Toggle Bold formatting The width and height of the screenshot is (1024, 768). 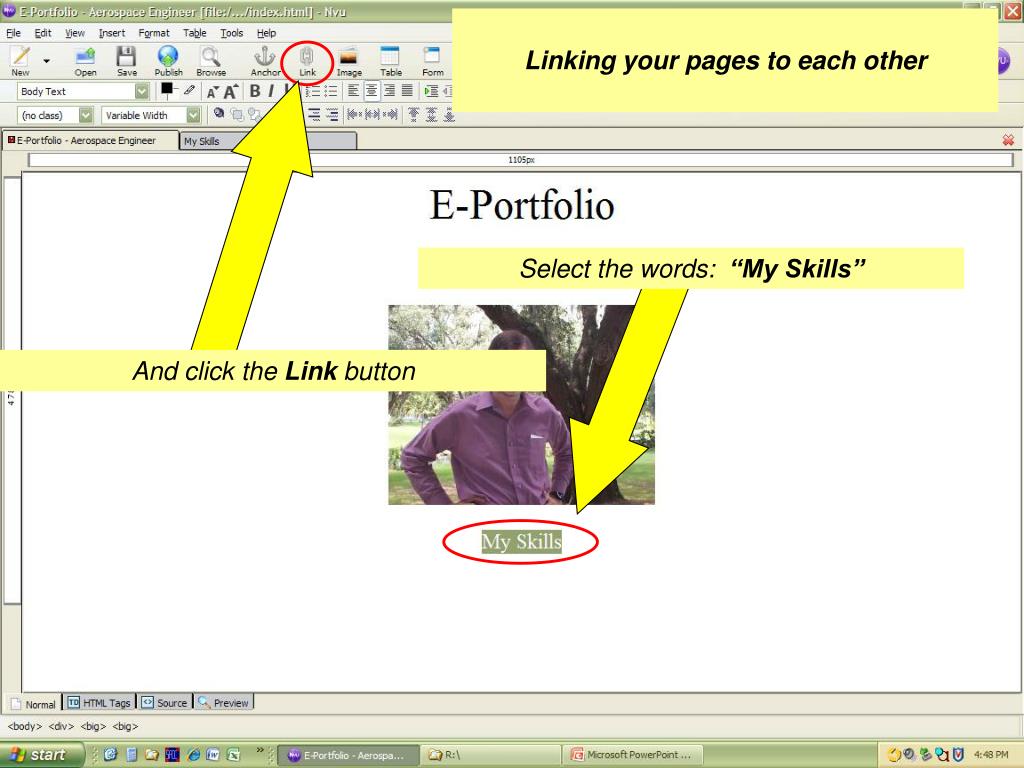[255, 91]
